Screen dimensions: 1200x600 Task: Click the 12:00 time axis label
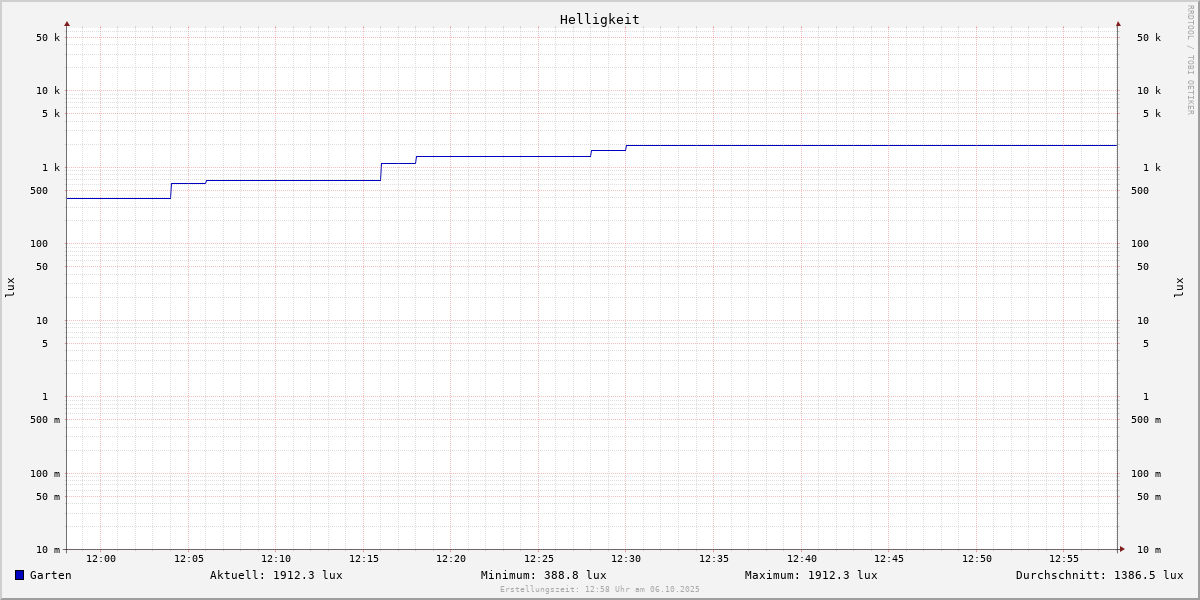click(x=101, y=559)
